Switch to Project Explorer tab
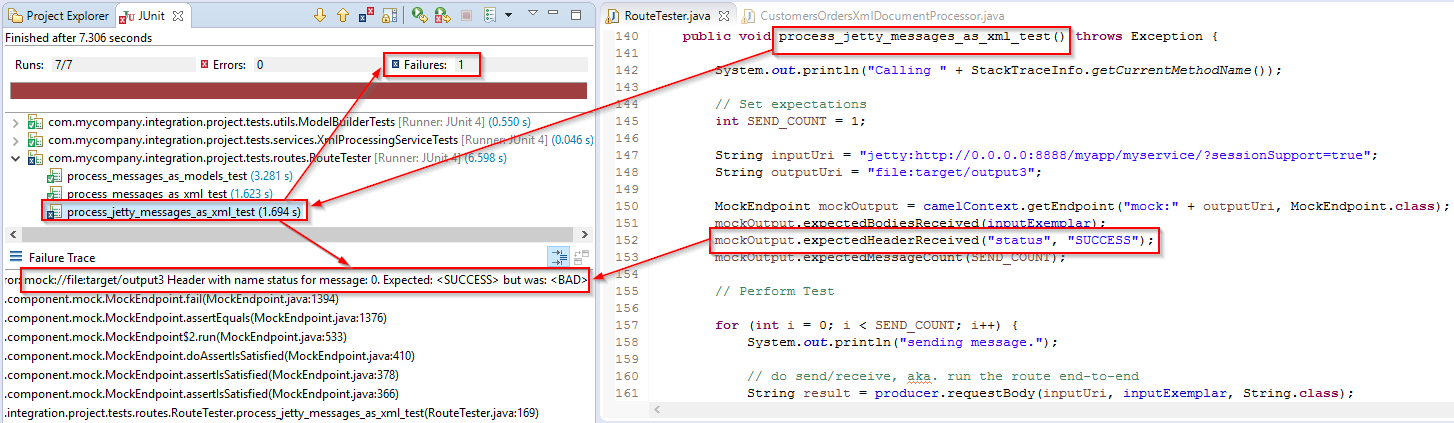 pyautogui.click(x=58, y=16)
